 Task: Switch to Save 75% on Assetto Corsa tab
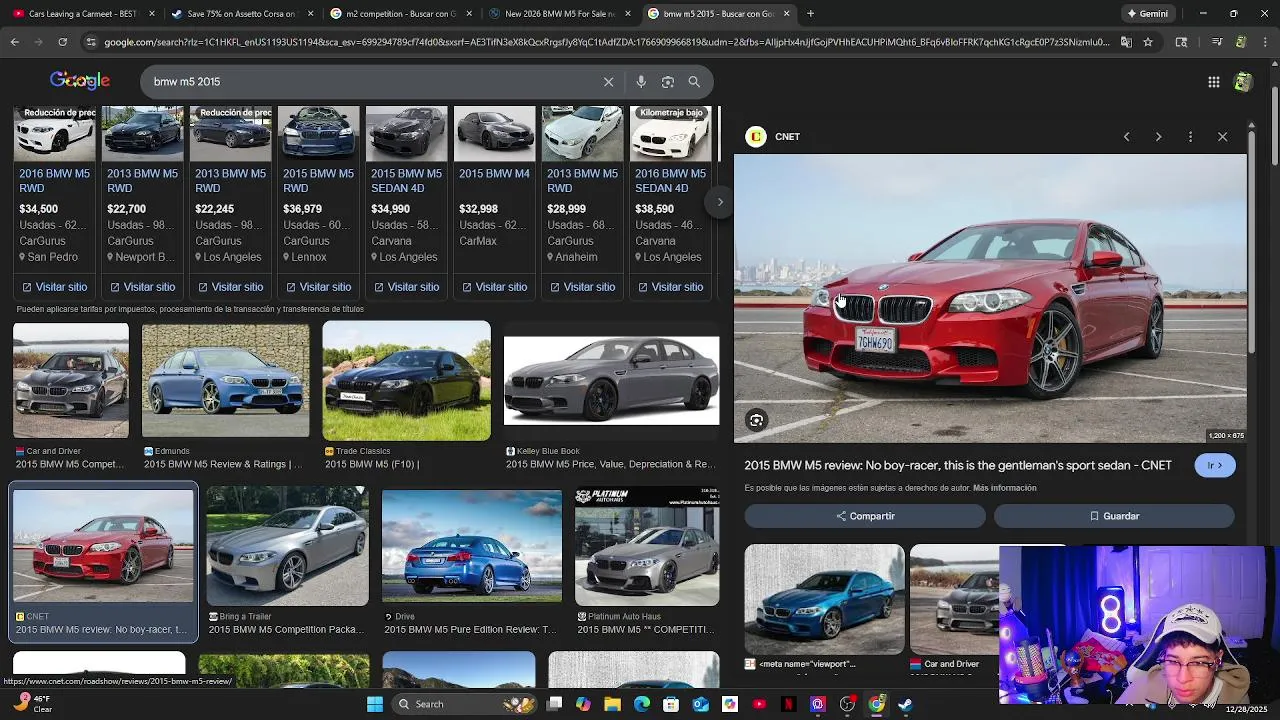point(241,14)
